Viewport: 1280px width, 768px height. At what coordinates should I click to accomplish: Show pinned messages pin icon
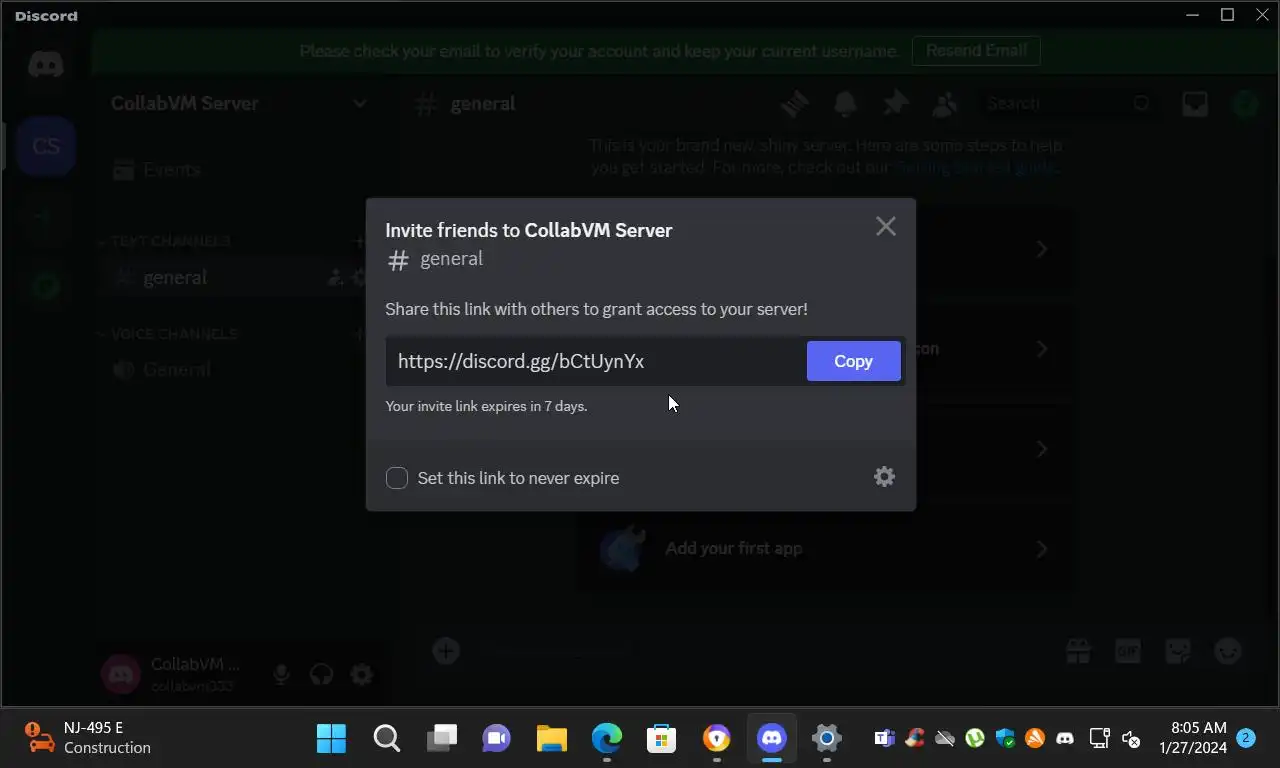click(x=895, y=103)
